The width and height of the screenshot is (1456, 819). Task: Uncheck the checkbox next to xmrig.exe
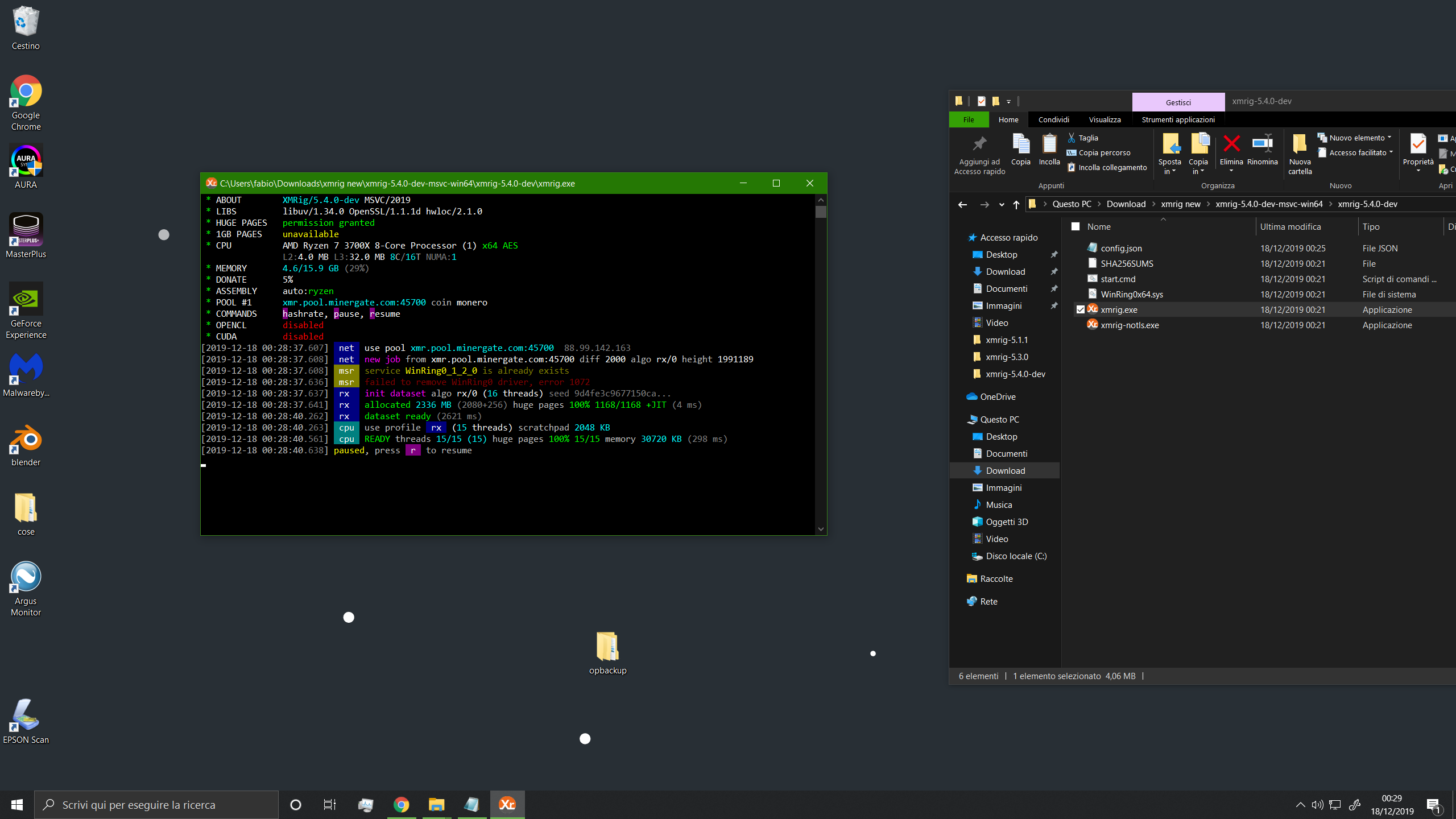pos(1080,309)
